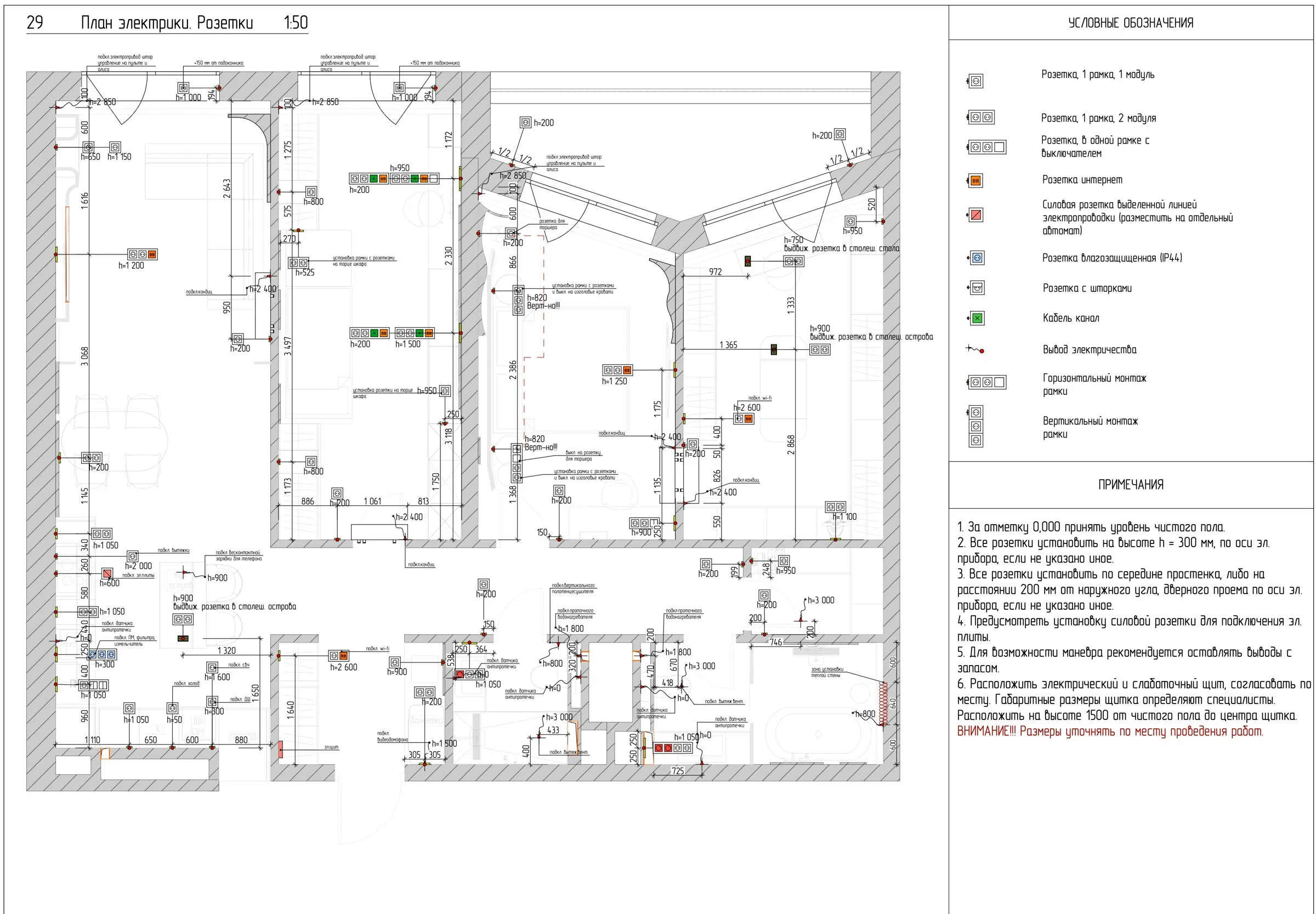
Task: Click the height label 'h=1 150'
Action: (119, 157)
